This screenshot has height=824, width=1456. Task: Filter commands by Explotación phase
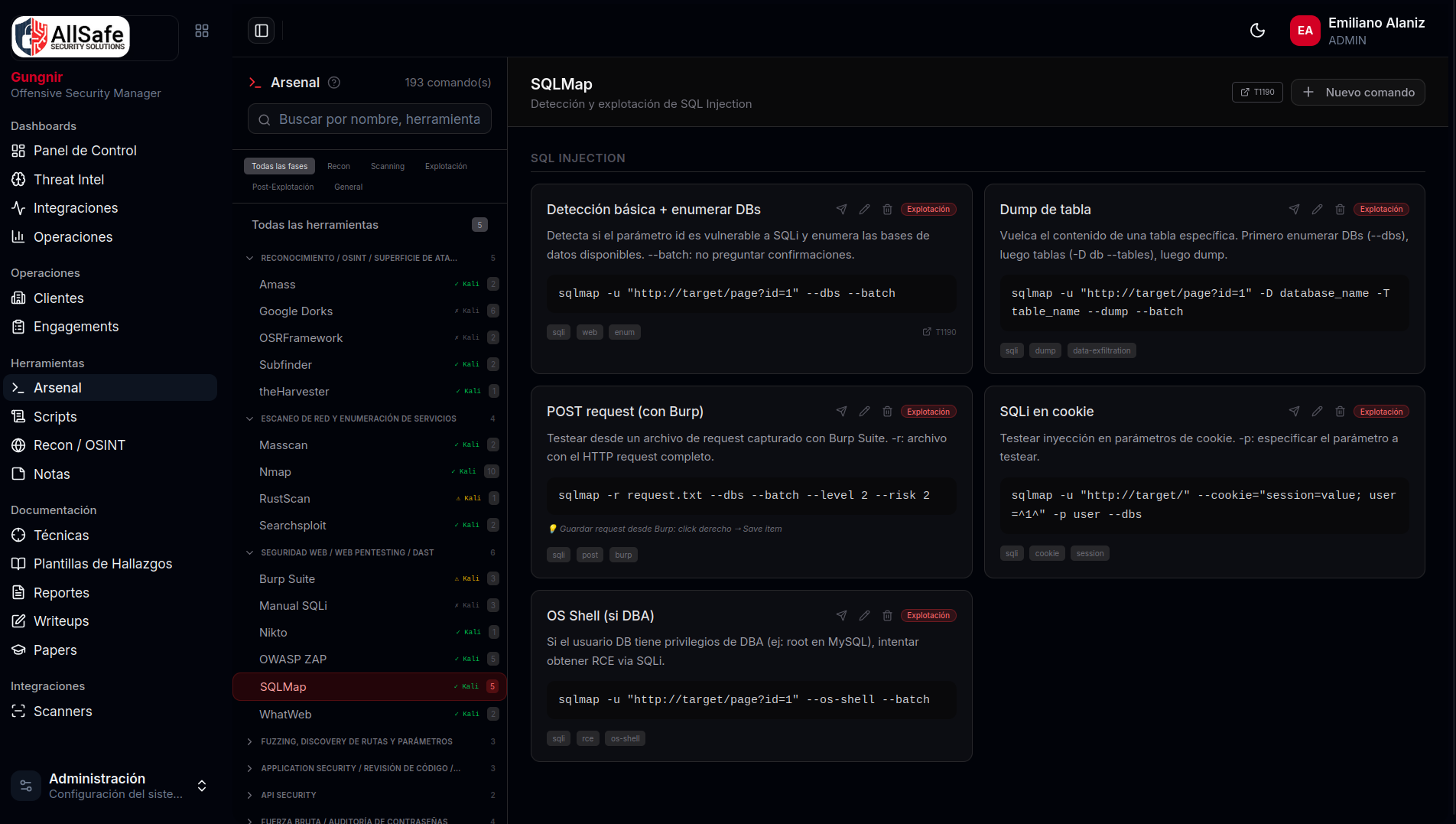(446, 166)
